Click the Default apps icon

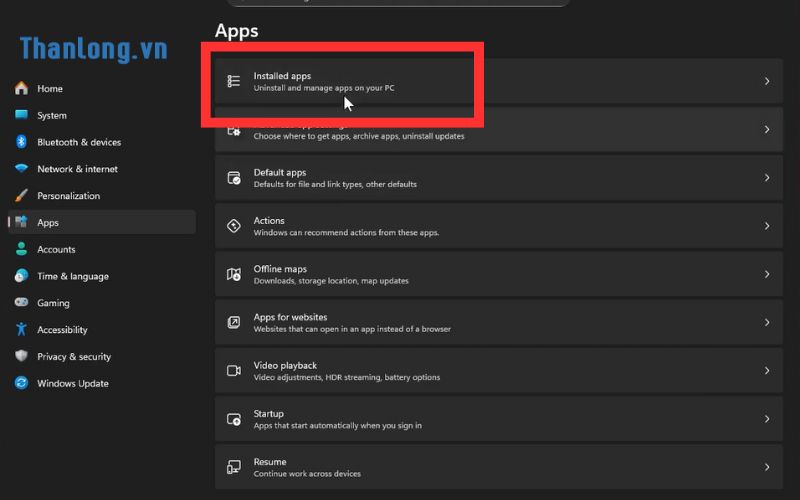tap(234, 178)
